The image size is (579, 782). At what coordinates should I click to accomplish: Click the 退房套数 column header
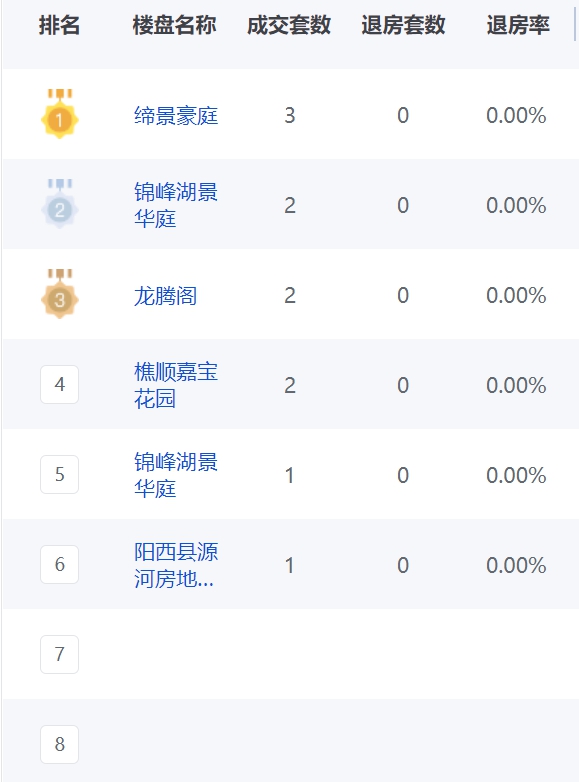click(403, 25)
